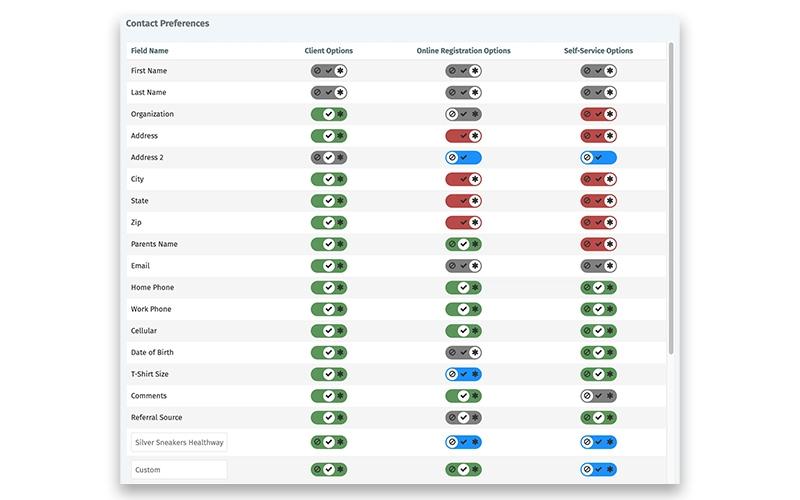Click disabled icon in Last Name Client Options
Screen dimensions: 800x500
pyautogui.click(x=317, y=92)
